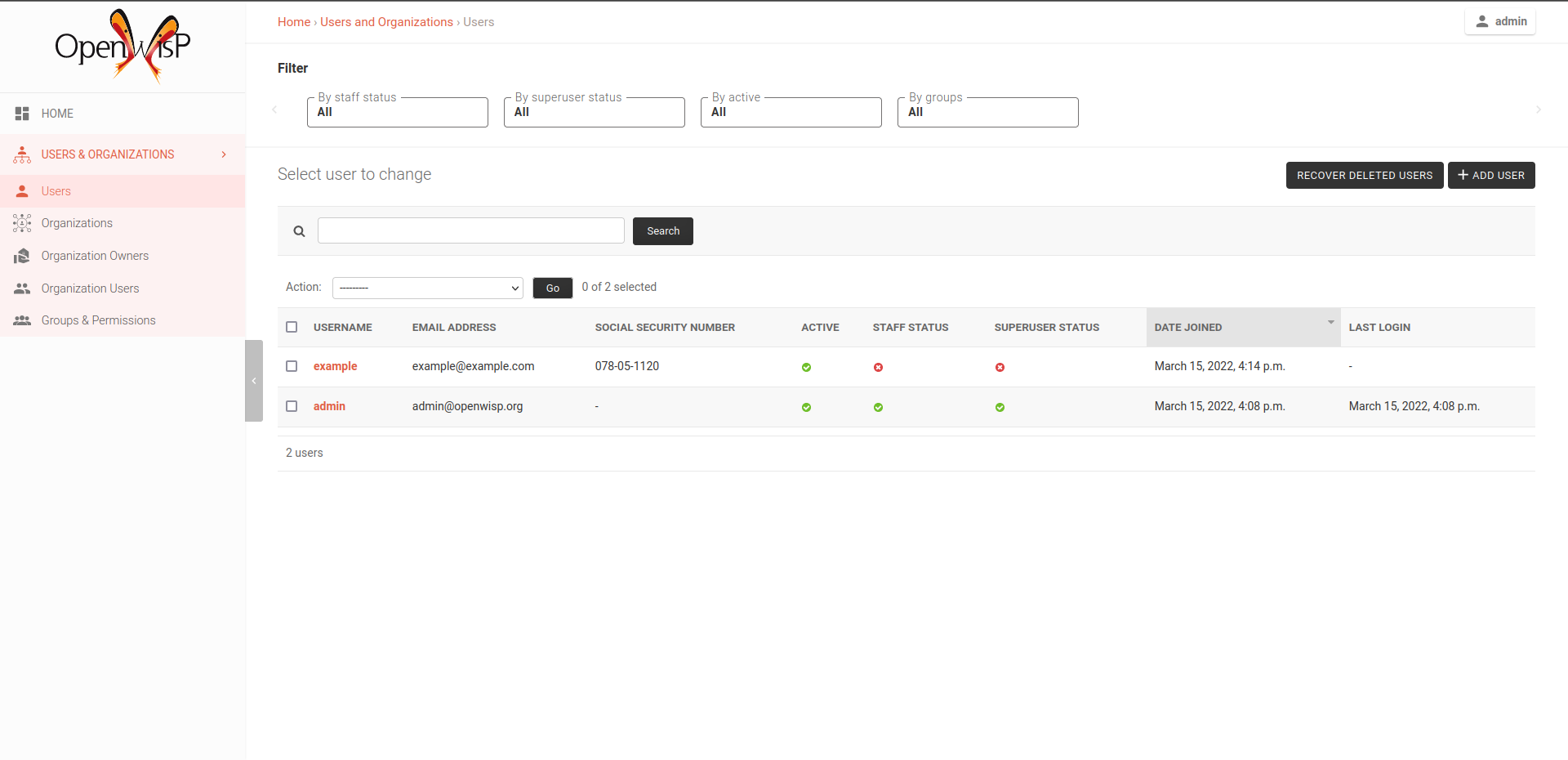Viewport: 1568px width, 760px height.
Task: Click into the user search field
Action: click(470, 230)
